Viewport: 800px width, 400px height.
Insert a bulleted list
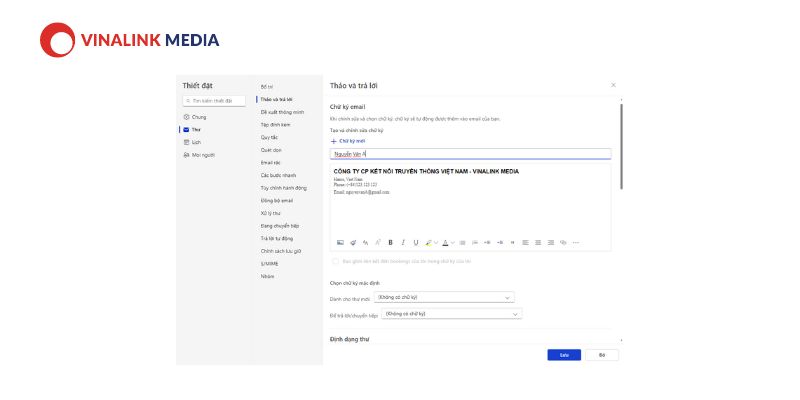[x=463, y=243]
